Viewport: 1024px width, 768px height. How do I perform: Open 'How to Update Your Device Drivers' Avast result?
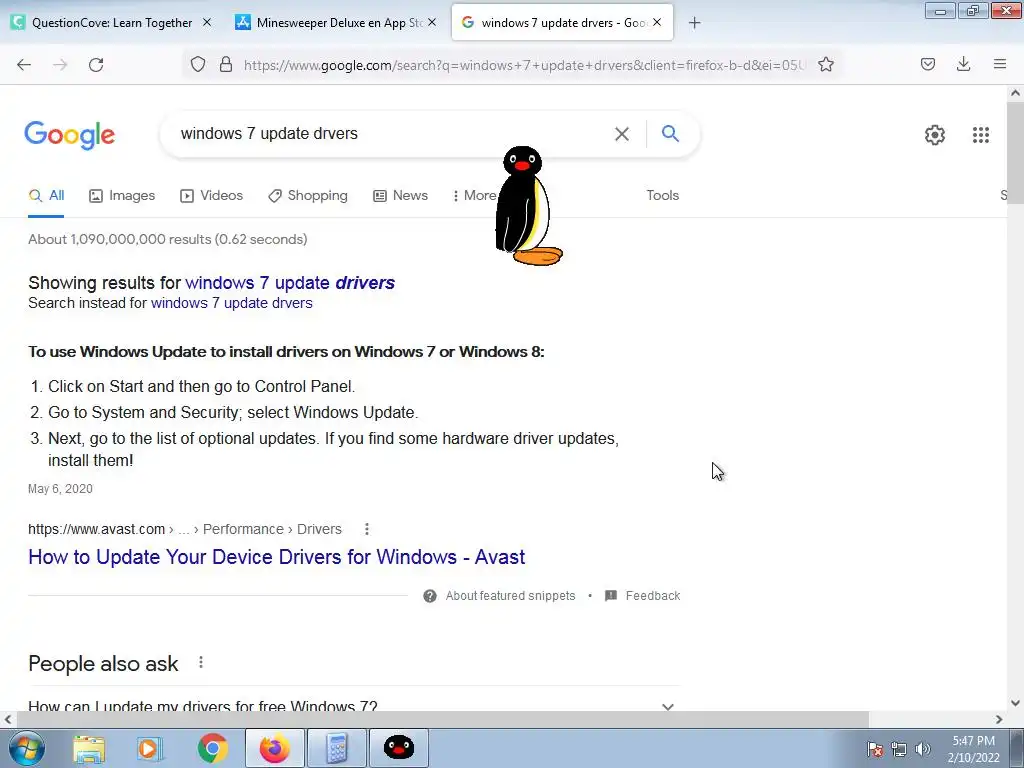(x=277, y=557)
